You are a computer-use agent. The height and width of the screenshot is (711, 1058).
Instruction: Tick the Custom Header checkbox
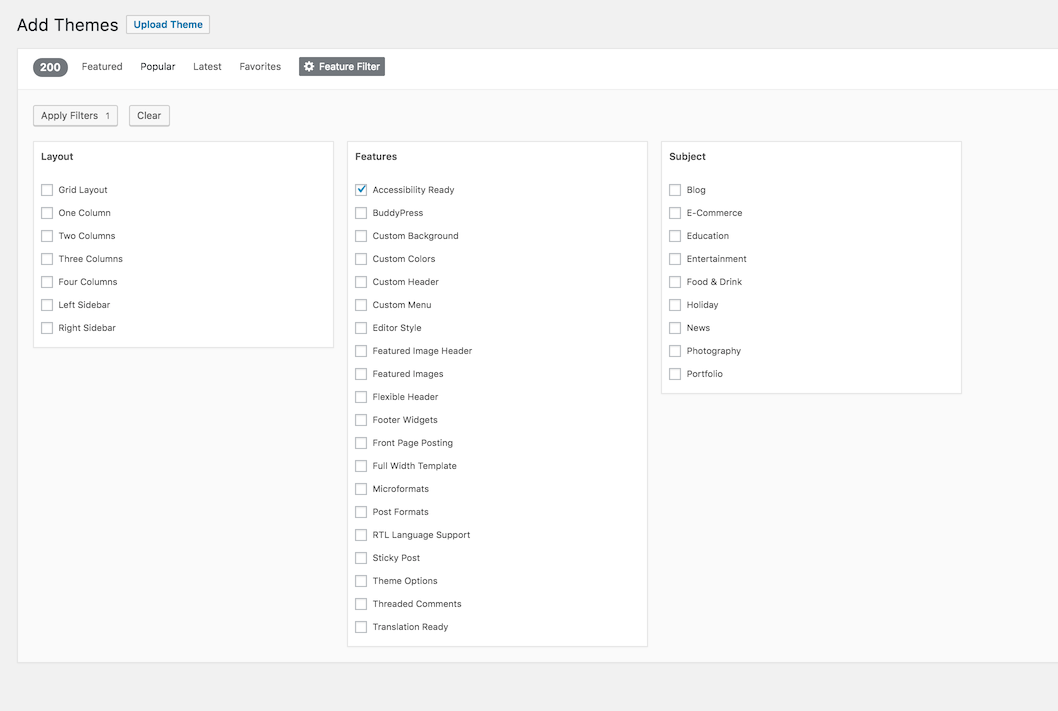pos(361,281)
